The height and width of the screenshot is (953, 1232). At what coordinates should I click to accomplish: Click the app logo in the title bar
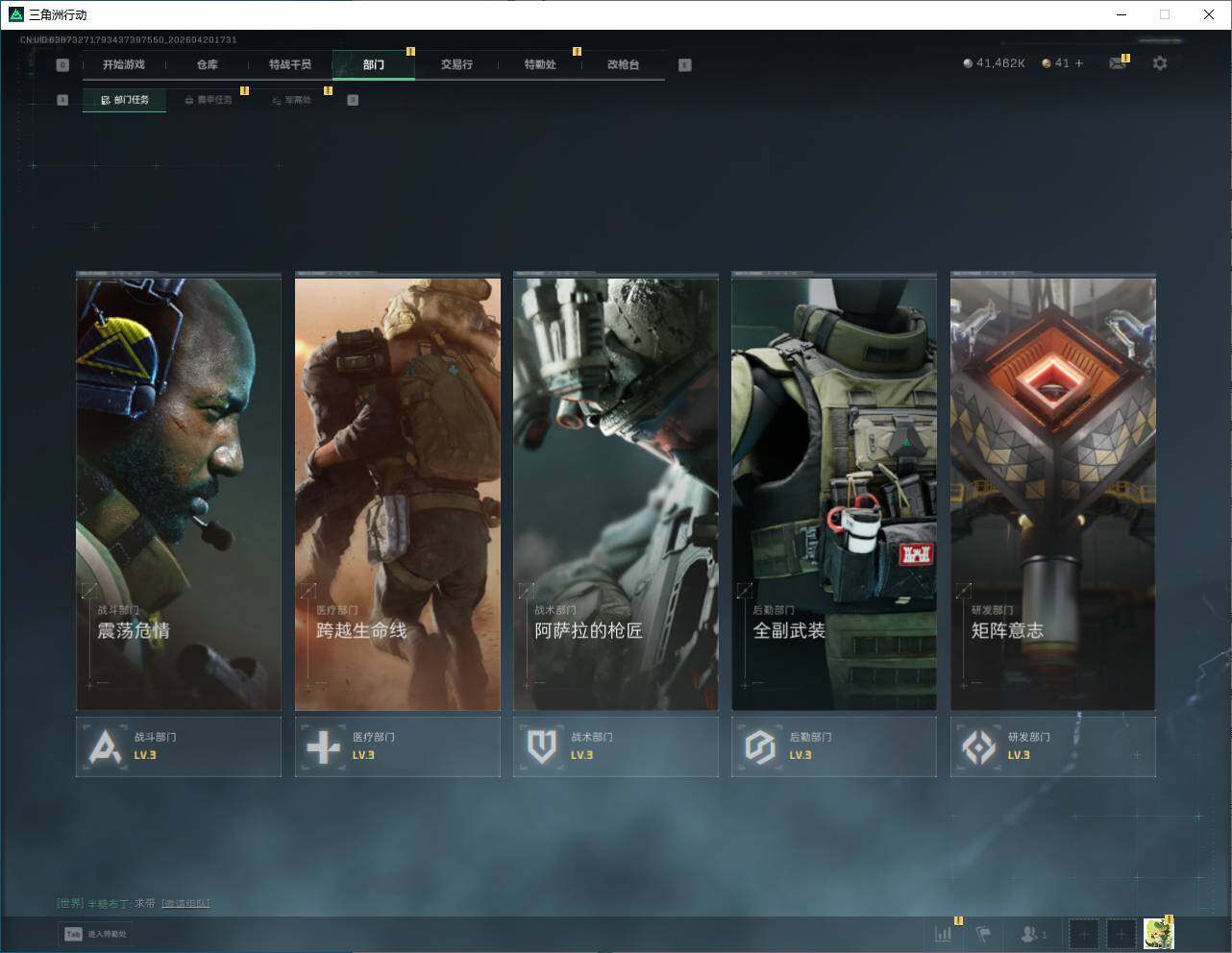[15, 14]
